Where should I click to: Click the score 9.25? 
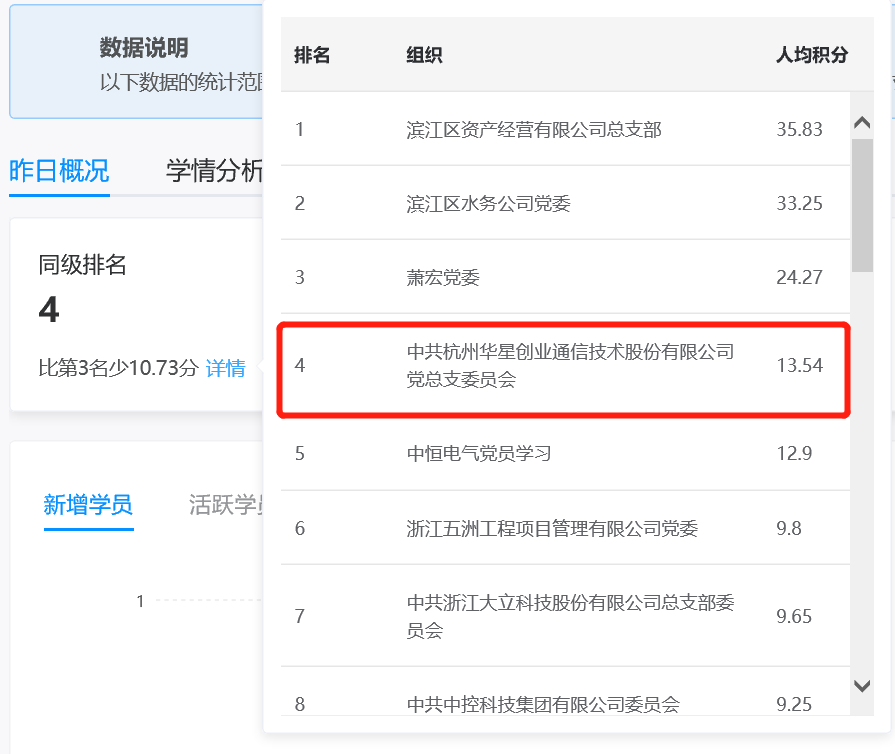click(794, 705)
